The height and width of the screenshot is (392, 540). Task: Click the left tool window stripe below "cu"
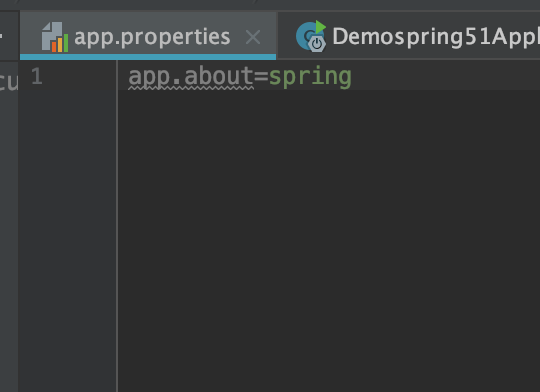point(9,241)
